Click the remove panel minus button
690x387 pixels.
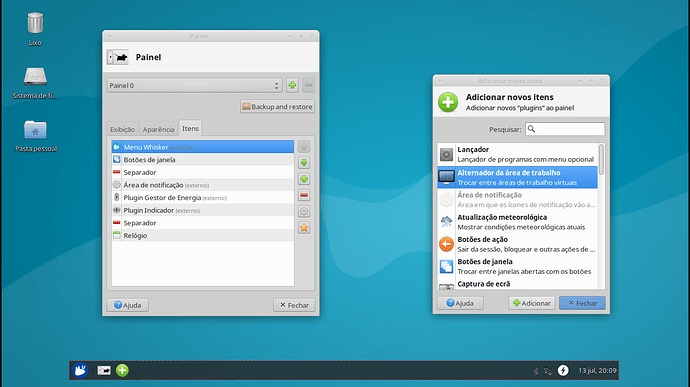click(308, 85)
